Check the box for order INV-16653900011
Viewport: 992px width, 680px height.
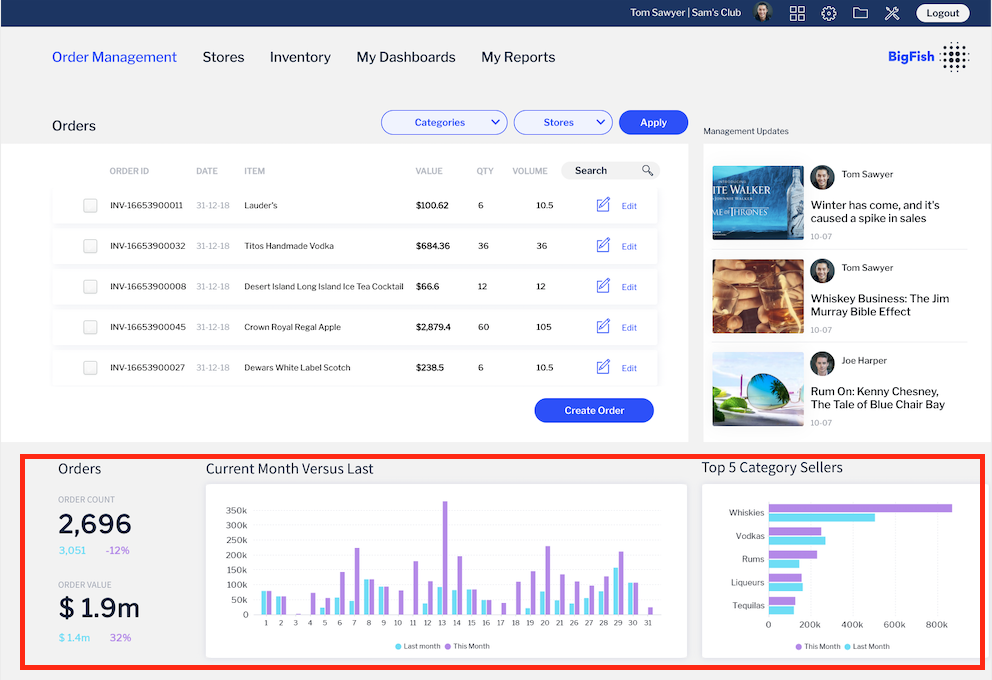[90, 206]
